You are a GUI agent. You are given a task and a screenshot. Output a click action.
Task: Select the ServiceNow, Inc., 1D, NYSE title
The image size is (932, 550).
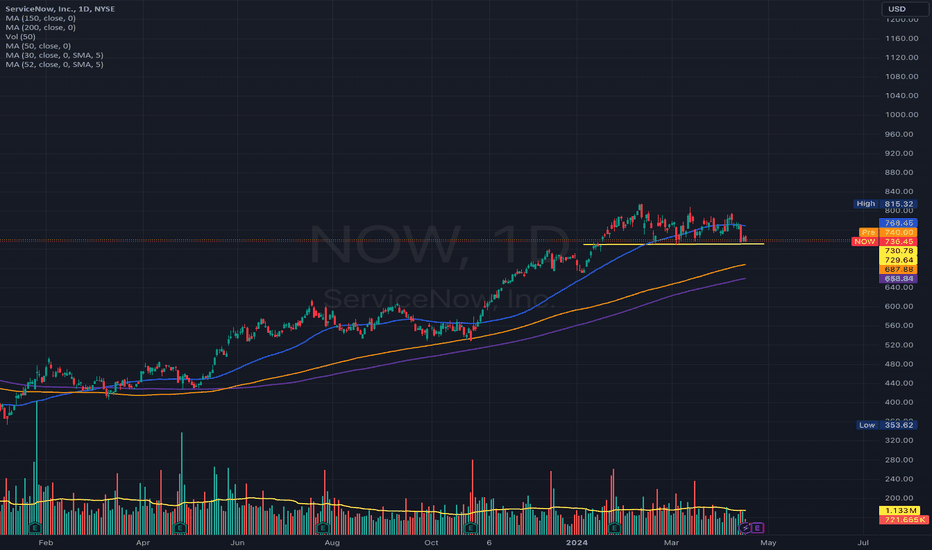(x=60, y=9)
